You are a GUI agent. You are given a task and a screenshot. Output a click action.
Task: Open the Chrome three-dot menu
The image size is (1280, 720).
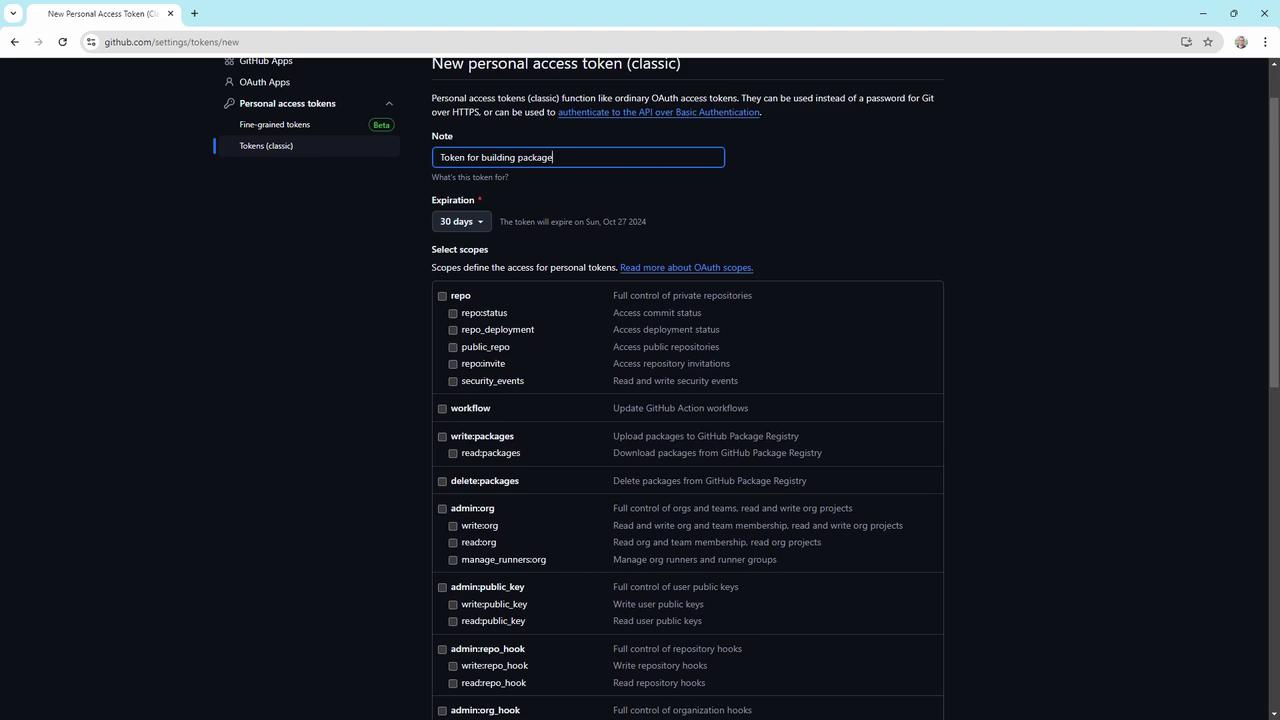pyautogui.click(x=1265, y=42)
